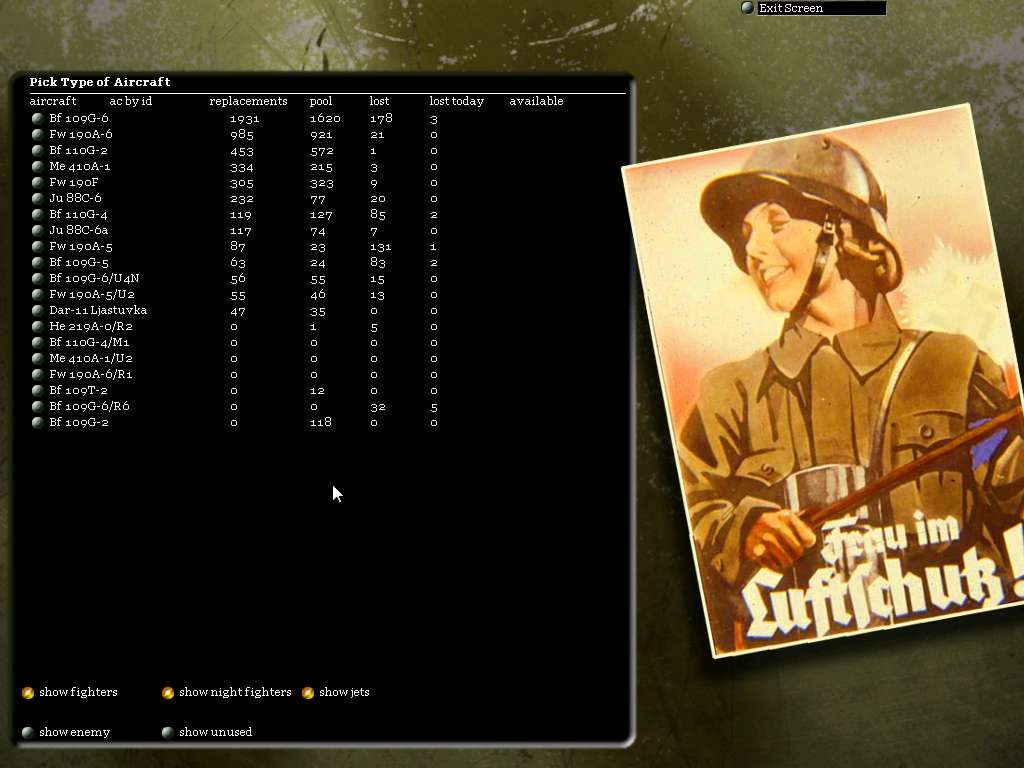The image size is (1024, 768).
Task: Pick the Fw 190A-5/U2 selector button
Action: [x=37, y=295]
